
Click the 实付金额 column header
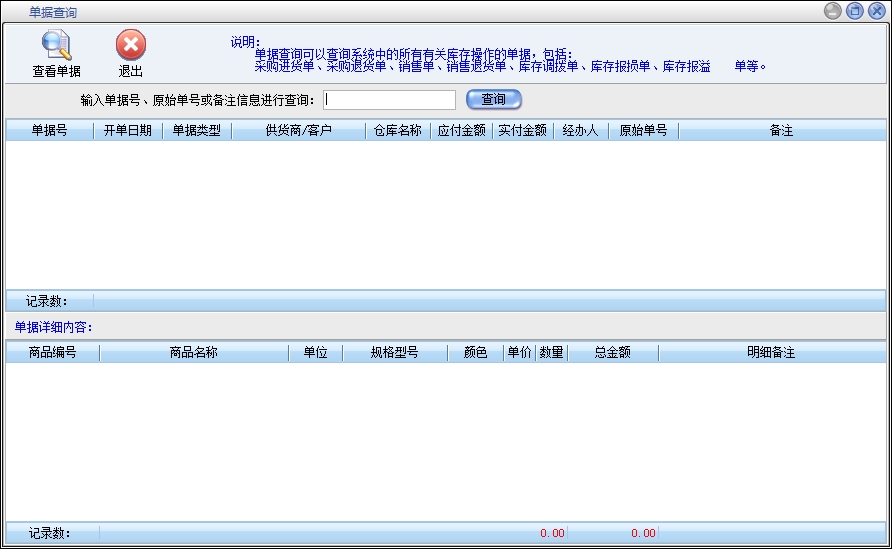(x=523, y=131)
